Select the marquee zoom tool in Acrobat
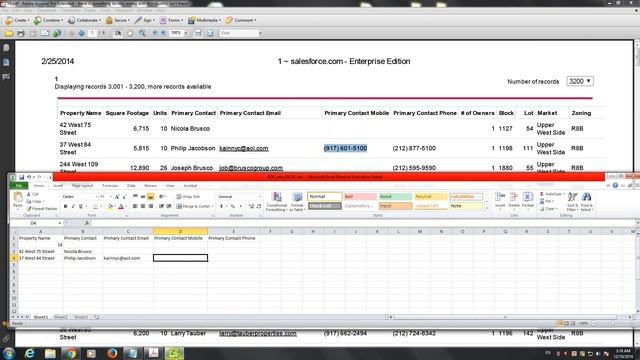Screen dimensions: 640x360 pos(142,33)
